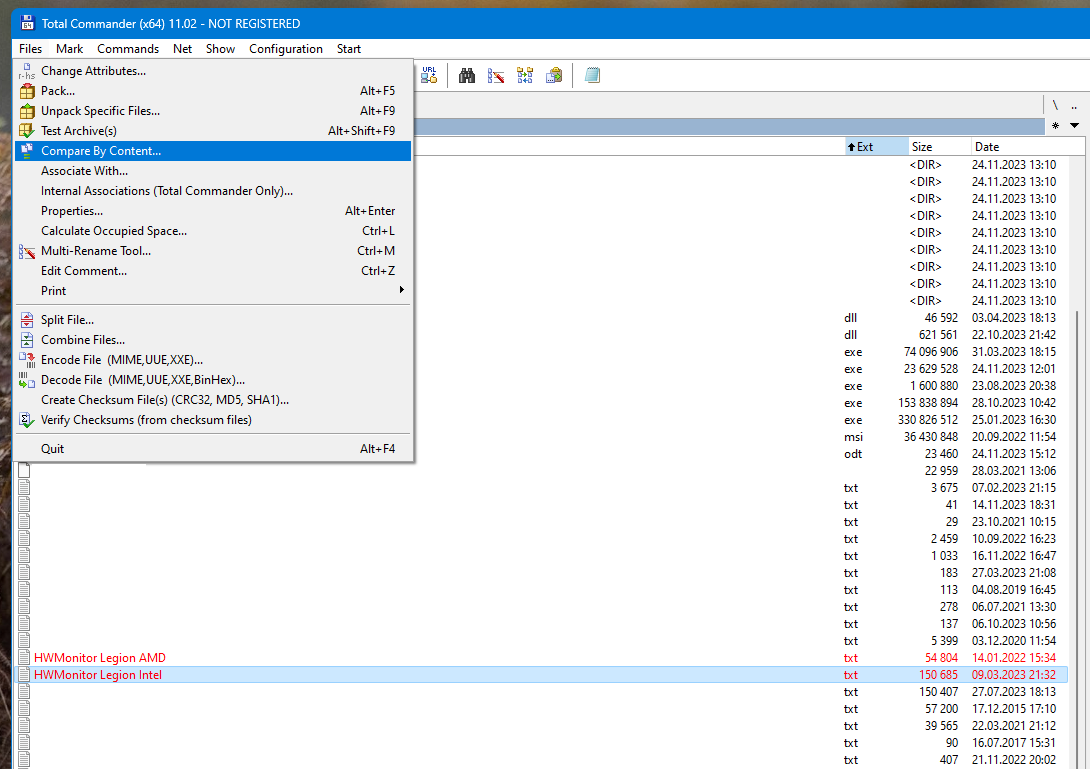1090x769 pixels.
Task: Click the size value 153 838 894
Action: 928,403
